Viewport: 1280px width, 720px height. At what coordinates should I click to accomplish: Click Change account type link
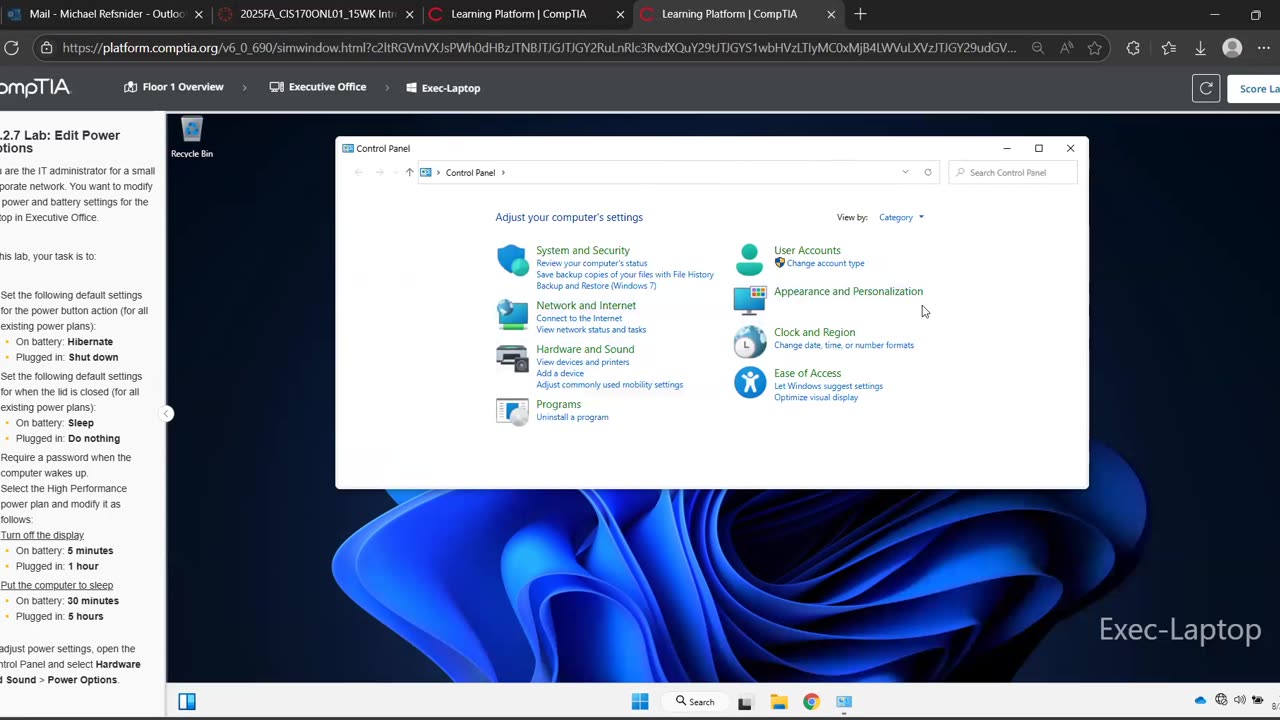tap(825, 263)
